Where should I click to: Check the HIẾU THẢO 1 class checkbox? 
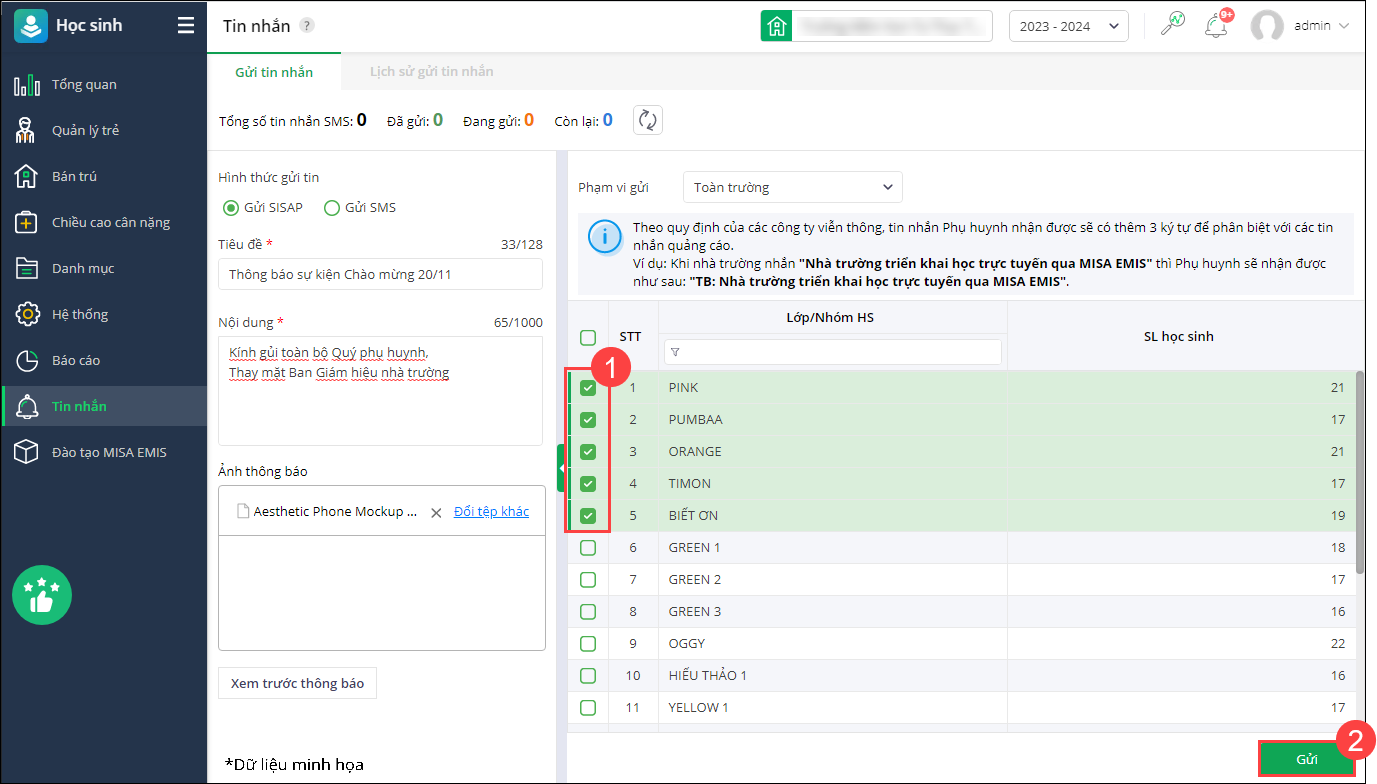(588, 676)
